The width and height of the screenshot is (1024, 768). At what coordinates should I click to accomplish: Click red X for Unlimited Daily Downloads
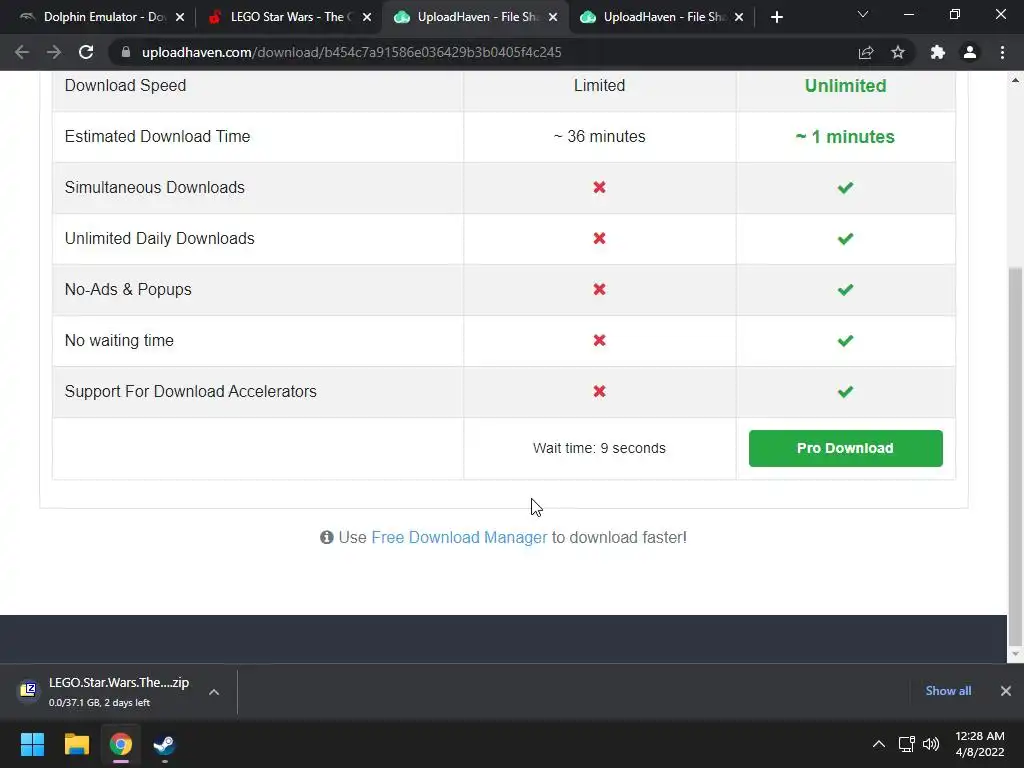click(599, 238)
